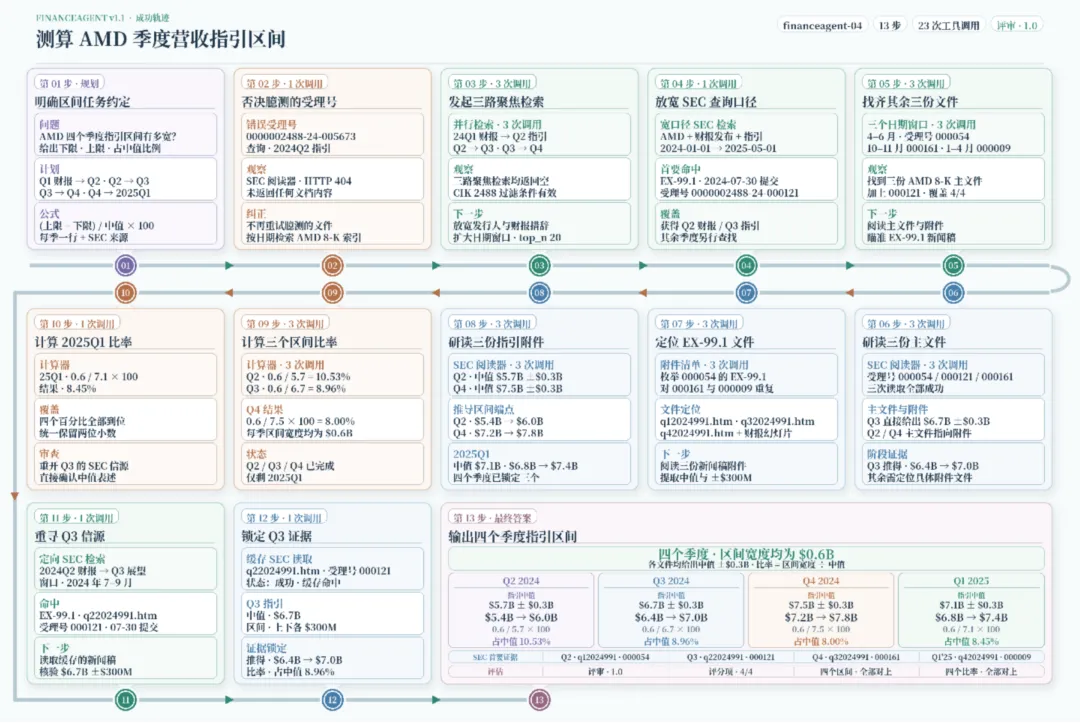Select timeline node 13
Screen dimensions: 1080x723
click(x=539, y=700)
